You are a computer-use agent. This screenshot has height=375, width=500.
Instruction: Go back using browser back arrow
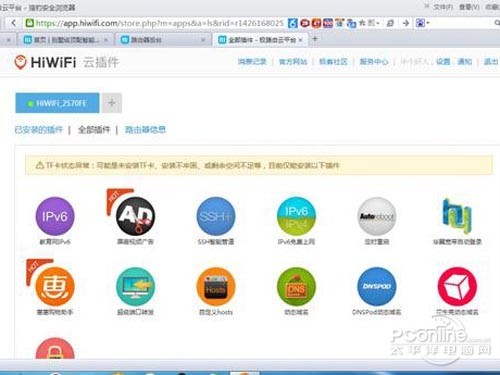pos(13,23)
